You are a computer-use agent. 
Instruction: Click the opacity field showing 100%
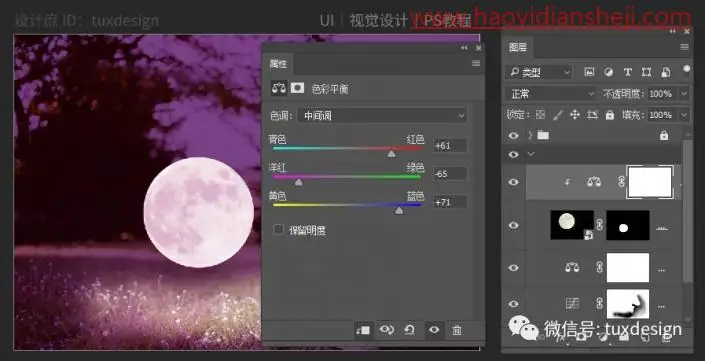click(x=662, y=94)
